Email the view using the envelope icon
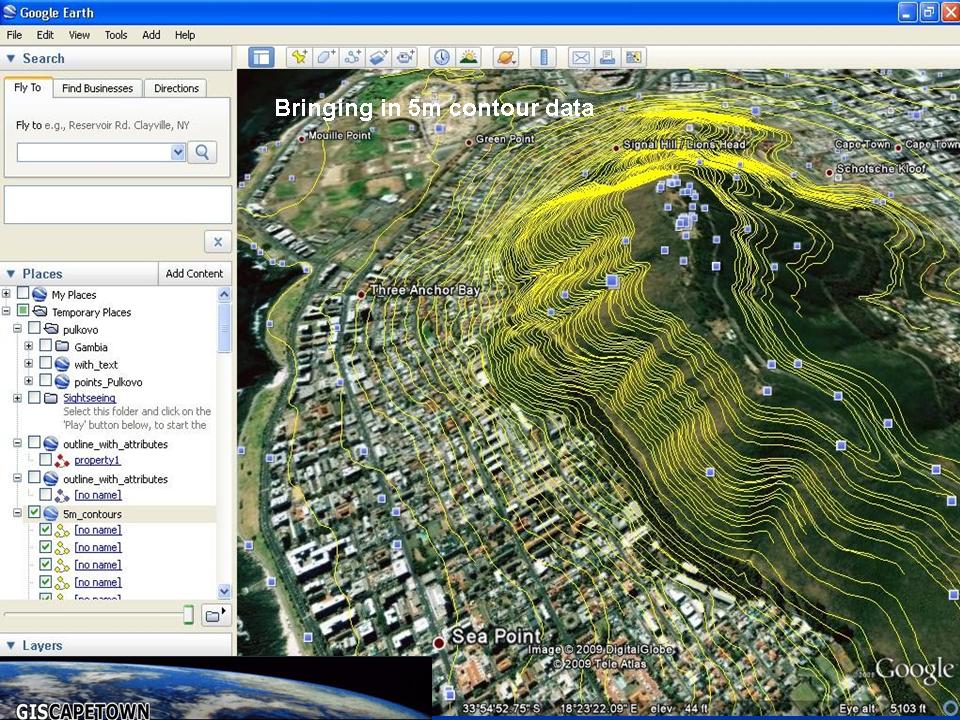The height and width of the screenshot is (720, 960). (580, 58)
